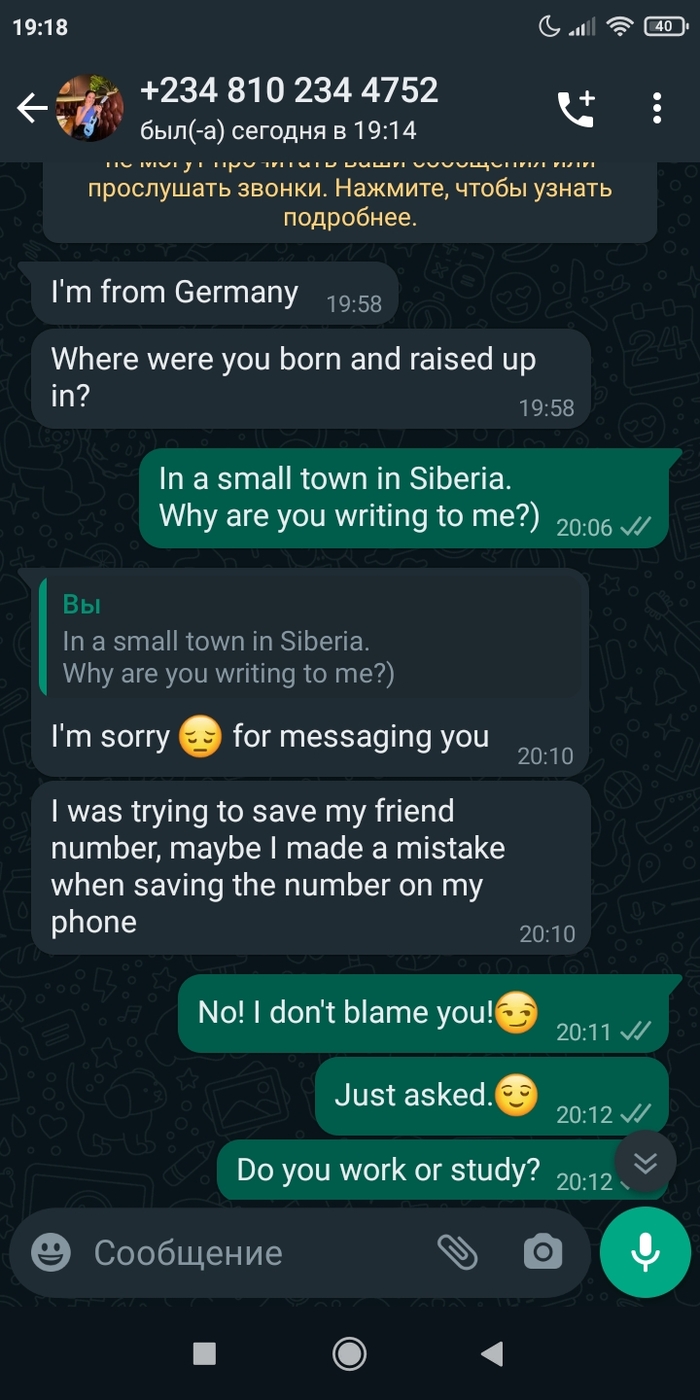Tap the last-seen status under the number

278,130
